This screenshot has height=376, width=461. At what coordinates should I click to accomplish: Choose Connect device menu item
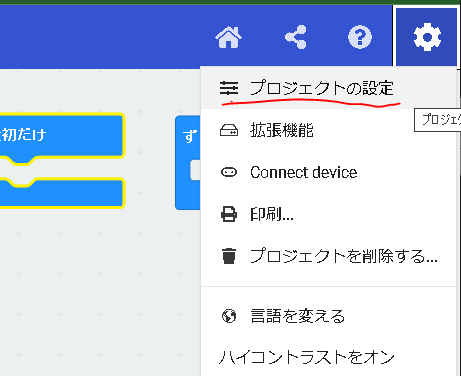(x=328, y=172)
